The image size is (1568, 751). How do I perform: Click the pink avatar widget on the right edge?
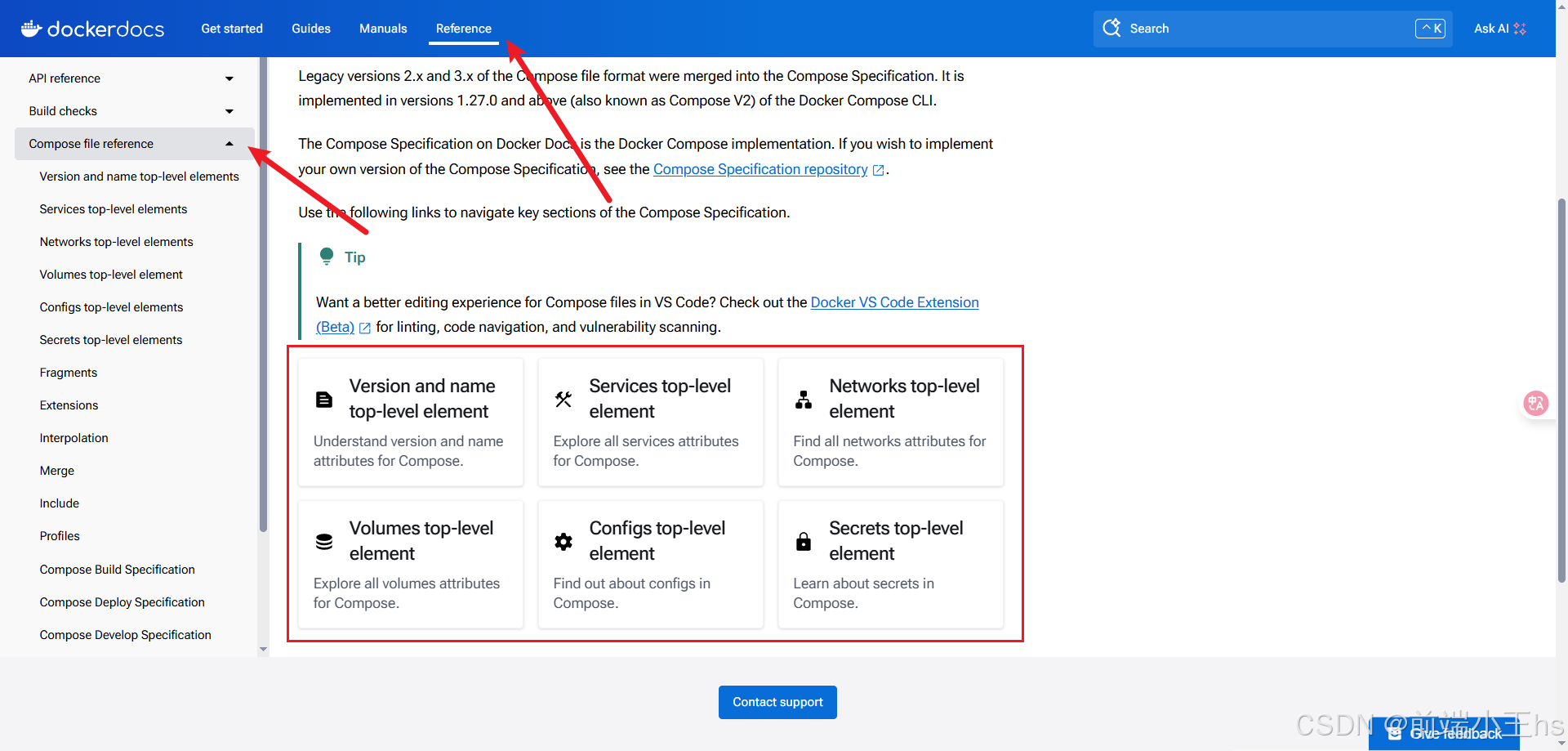pyautogui.click(x=1536, y=403)
